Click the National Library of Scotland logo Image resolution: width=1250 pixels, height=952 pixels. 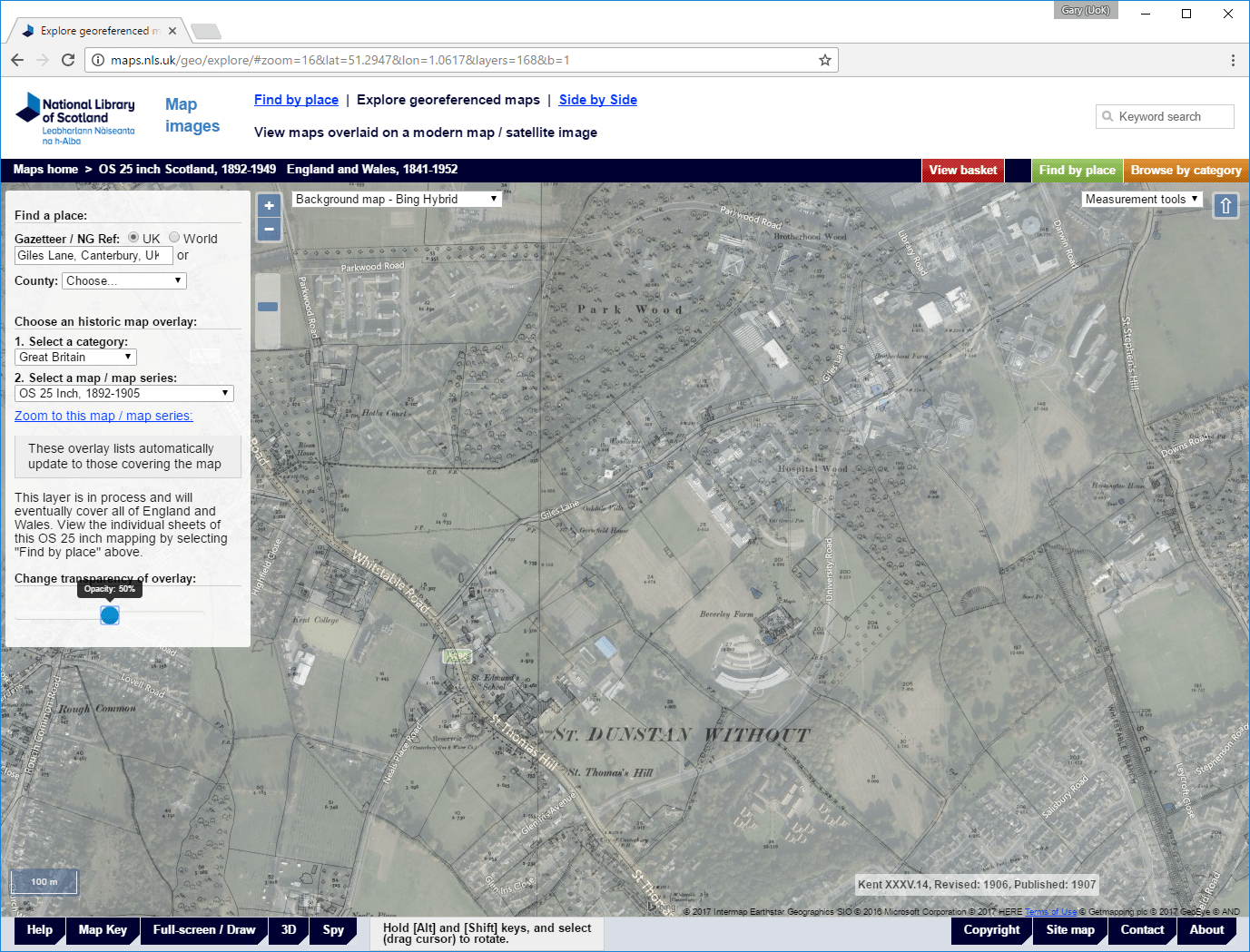click(75, 119)
